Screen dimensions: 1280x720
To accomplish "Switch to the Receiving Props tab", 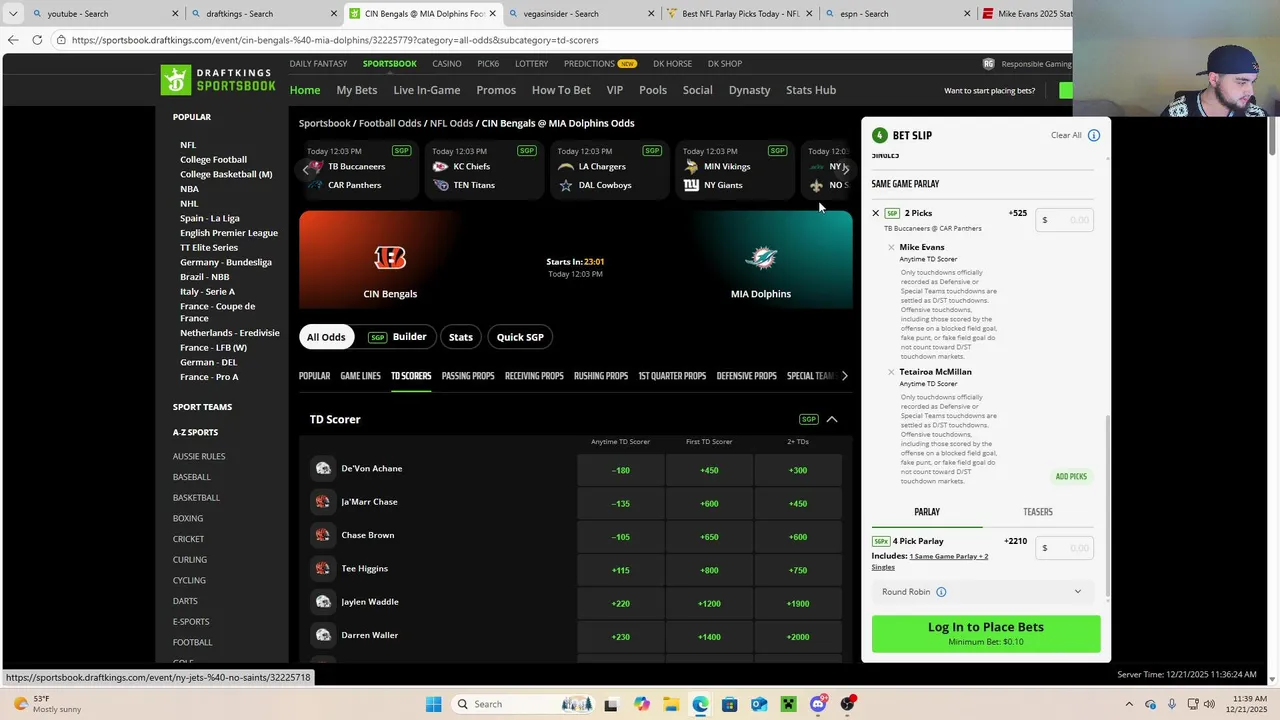I will [534, 376].
